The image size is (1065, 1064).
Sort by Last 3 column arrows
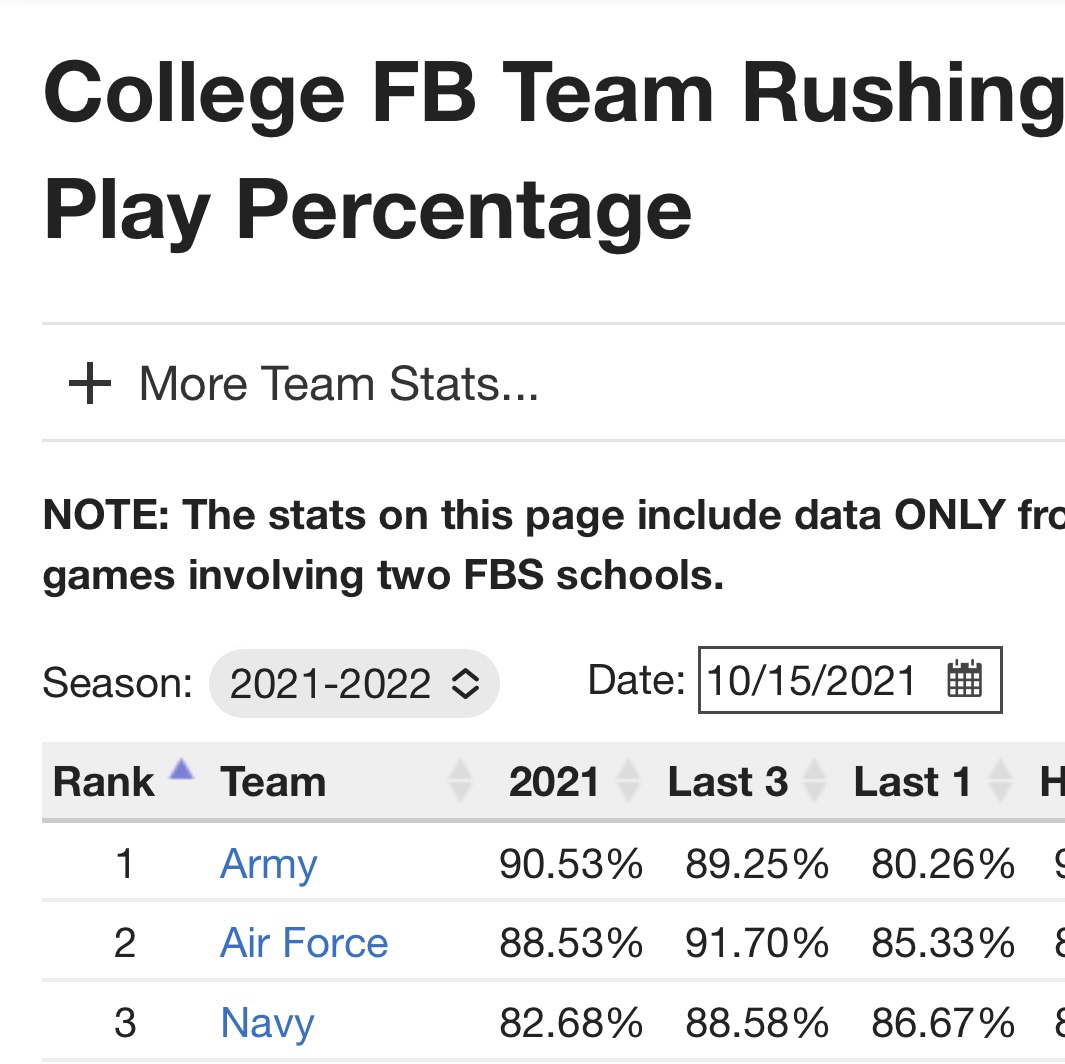tap(814, 781)
